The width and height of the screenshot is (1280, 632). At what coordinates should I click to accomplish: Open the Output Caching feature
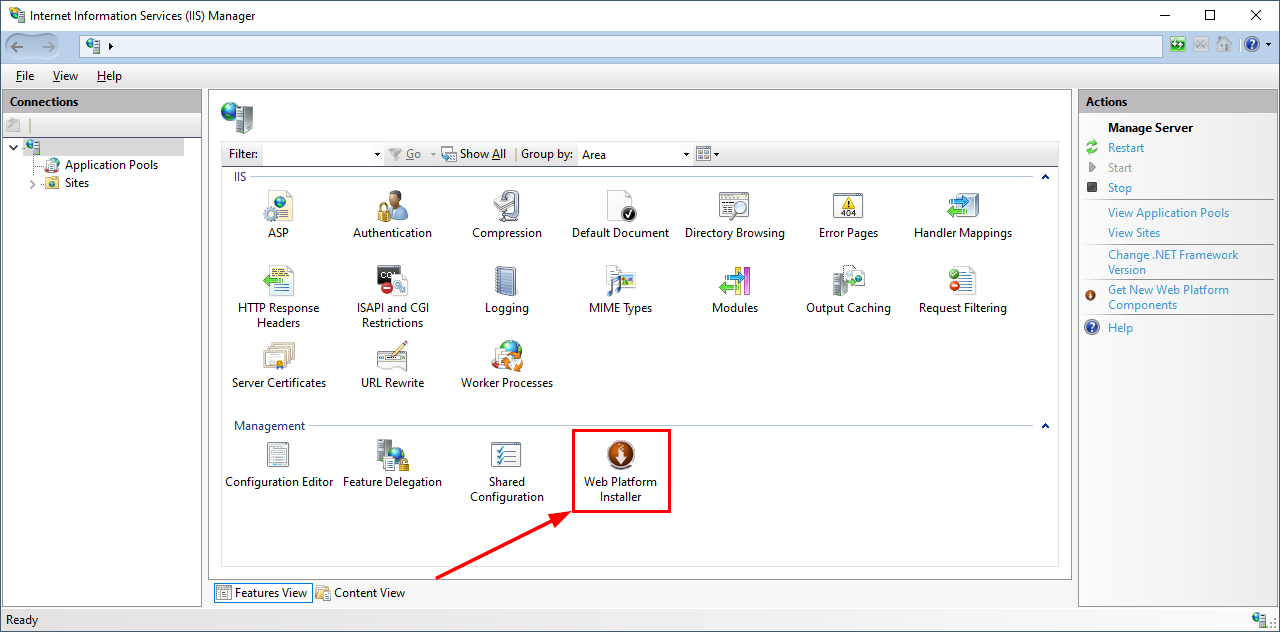[x=848, y=291]
